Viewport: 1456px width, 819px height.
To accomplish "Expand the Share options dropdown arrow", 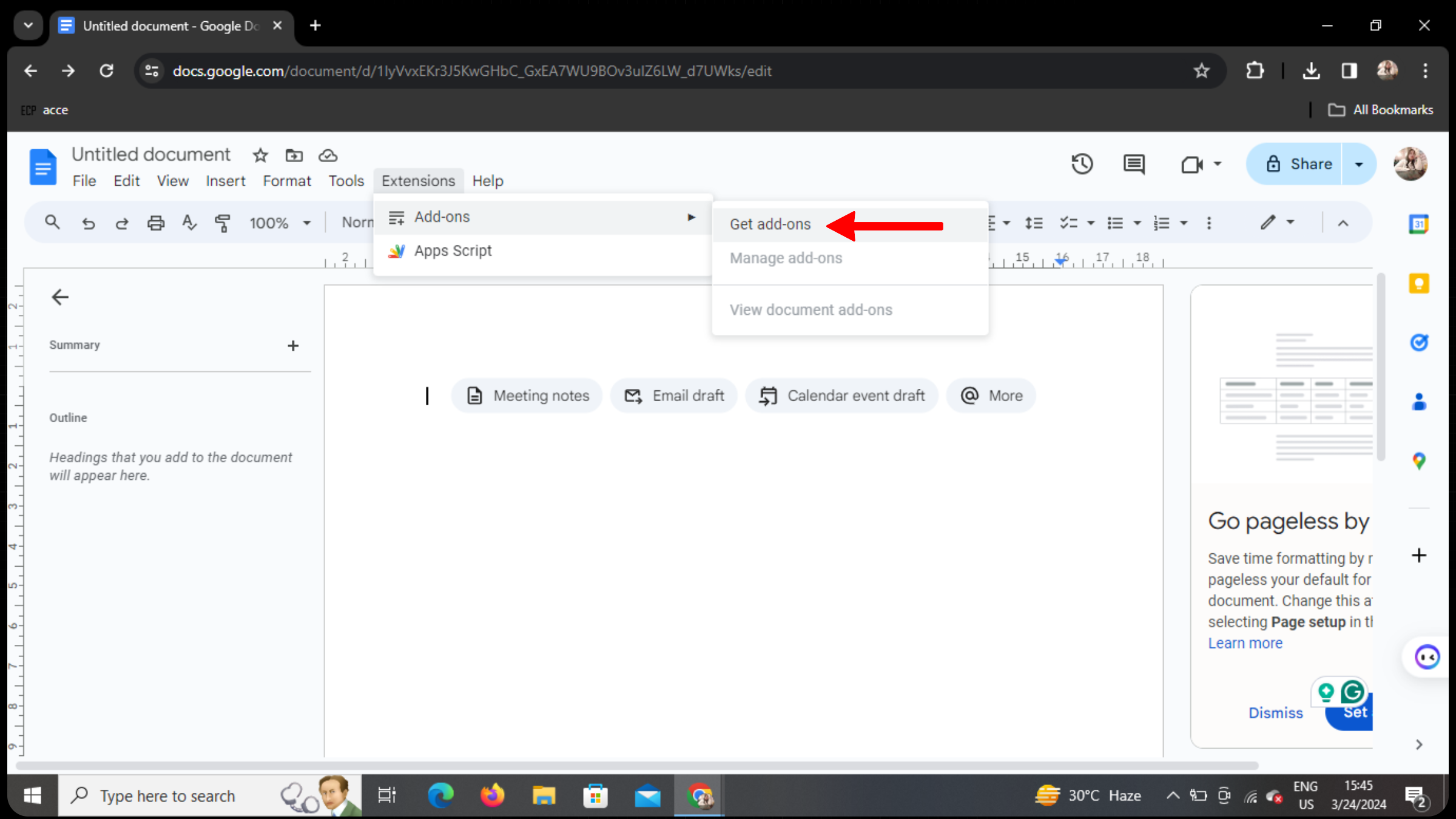I will pyautogui.click(x=1359, y=164).
